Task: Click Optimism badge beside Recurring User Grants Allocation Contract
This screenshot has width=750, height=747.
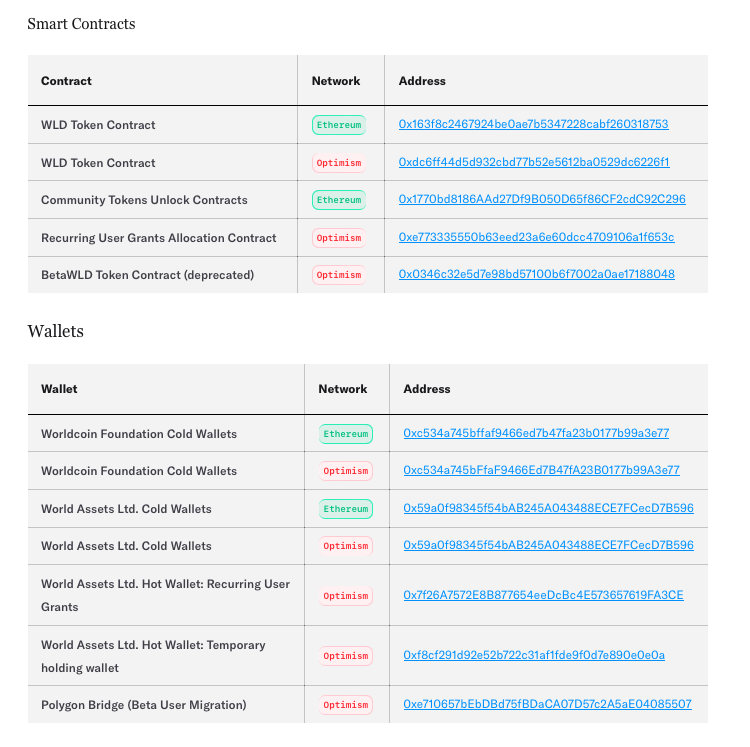Action: click(x=339, y=238)
